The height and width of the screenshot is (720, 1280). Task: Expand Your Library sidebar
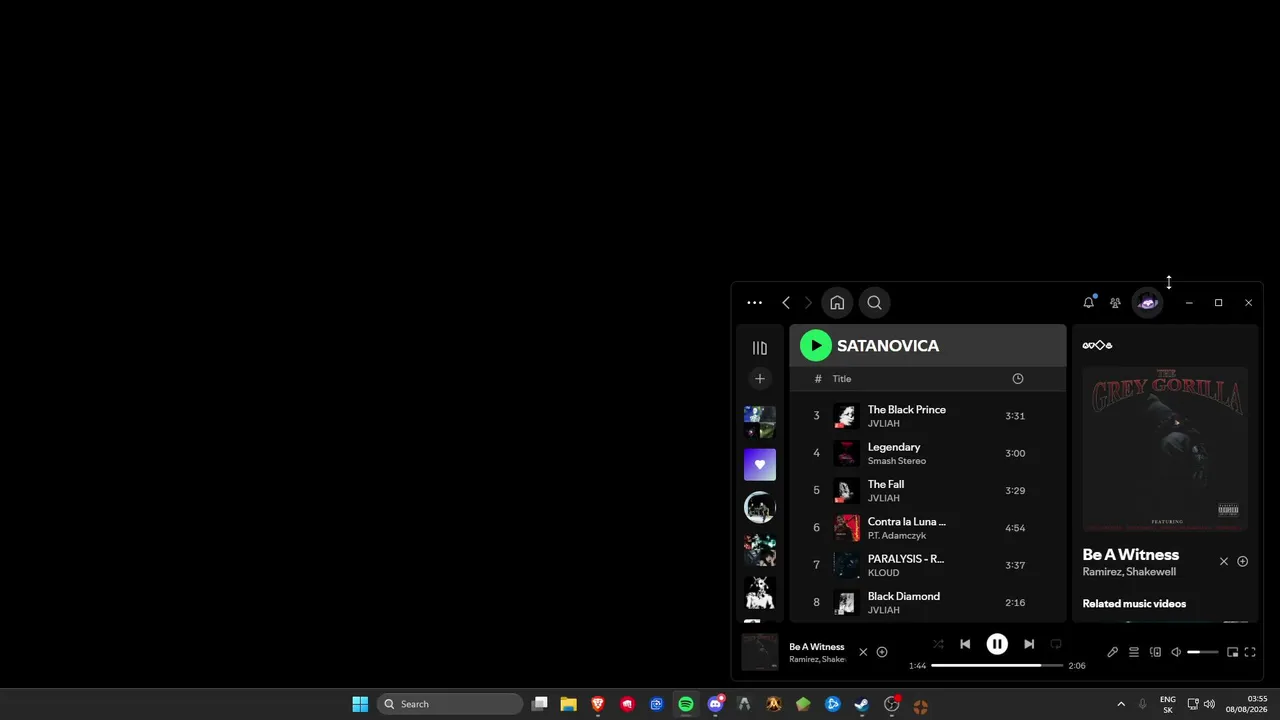pyautogui.click(x=760, y=348)
